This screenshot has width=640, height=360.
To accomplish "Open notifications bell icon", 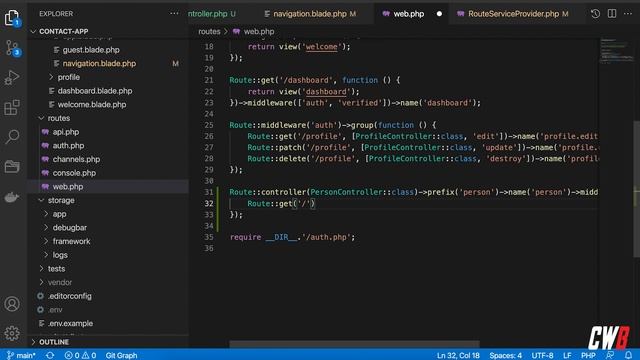I will (629, 355).
